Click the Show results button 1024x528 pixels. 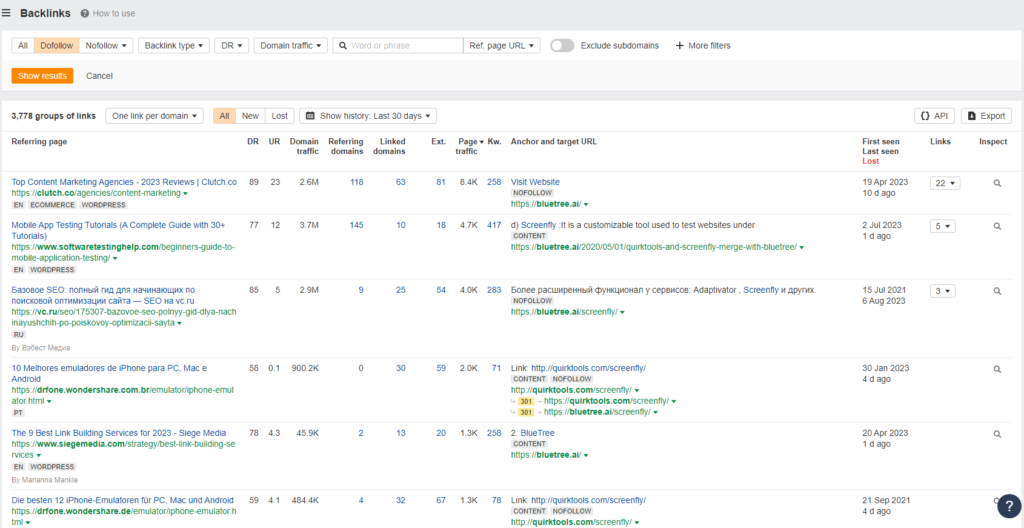(42, 76)
